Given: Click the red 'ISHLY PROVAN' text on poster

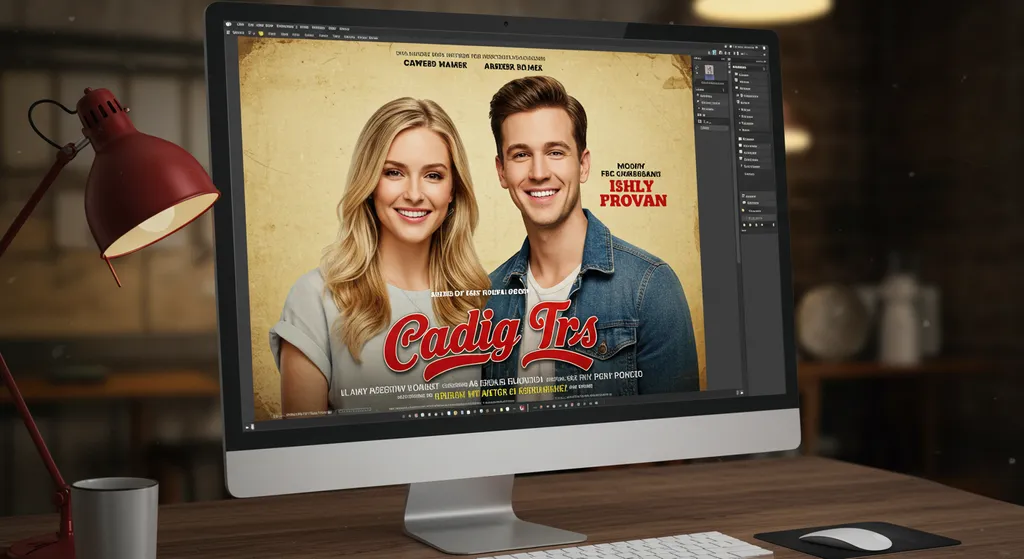Looking at the screenshot, I should click(x=632, y=192).
